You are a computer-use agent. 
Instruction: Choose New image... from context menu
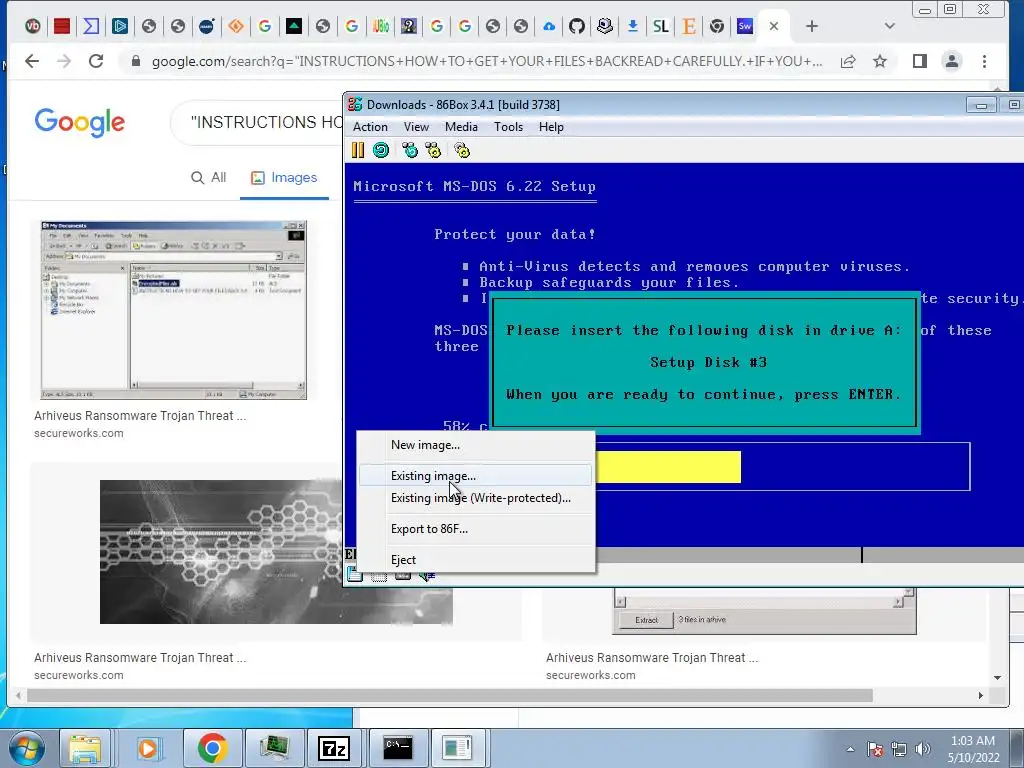475,445
